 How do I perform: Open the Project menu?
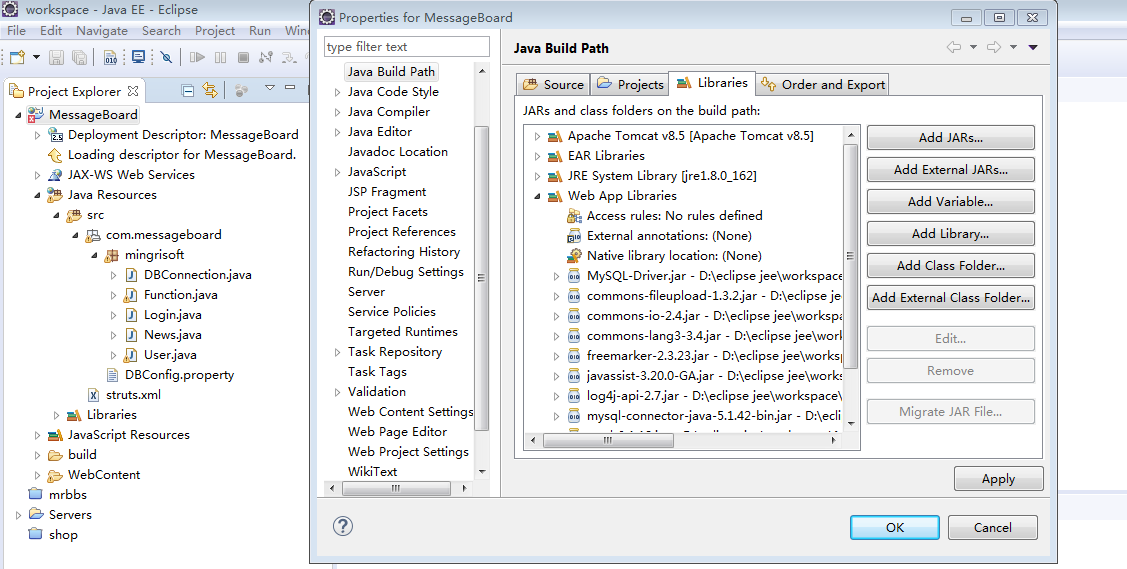coord(215,31)
